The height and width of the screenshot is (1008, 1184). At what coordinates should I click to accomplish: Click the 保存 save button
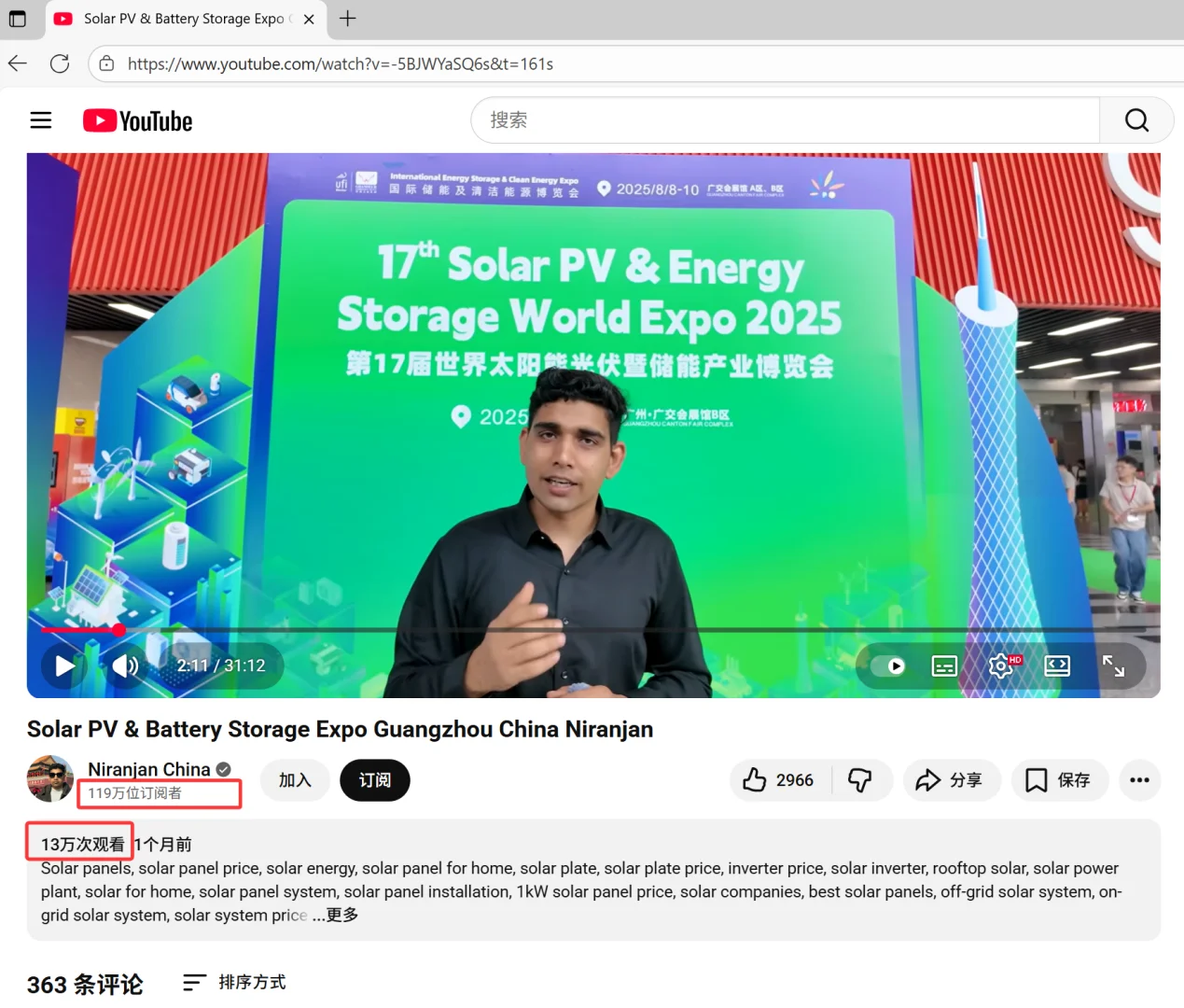pyautogui.click(x=1059, y=780)
